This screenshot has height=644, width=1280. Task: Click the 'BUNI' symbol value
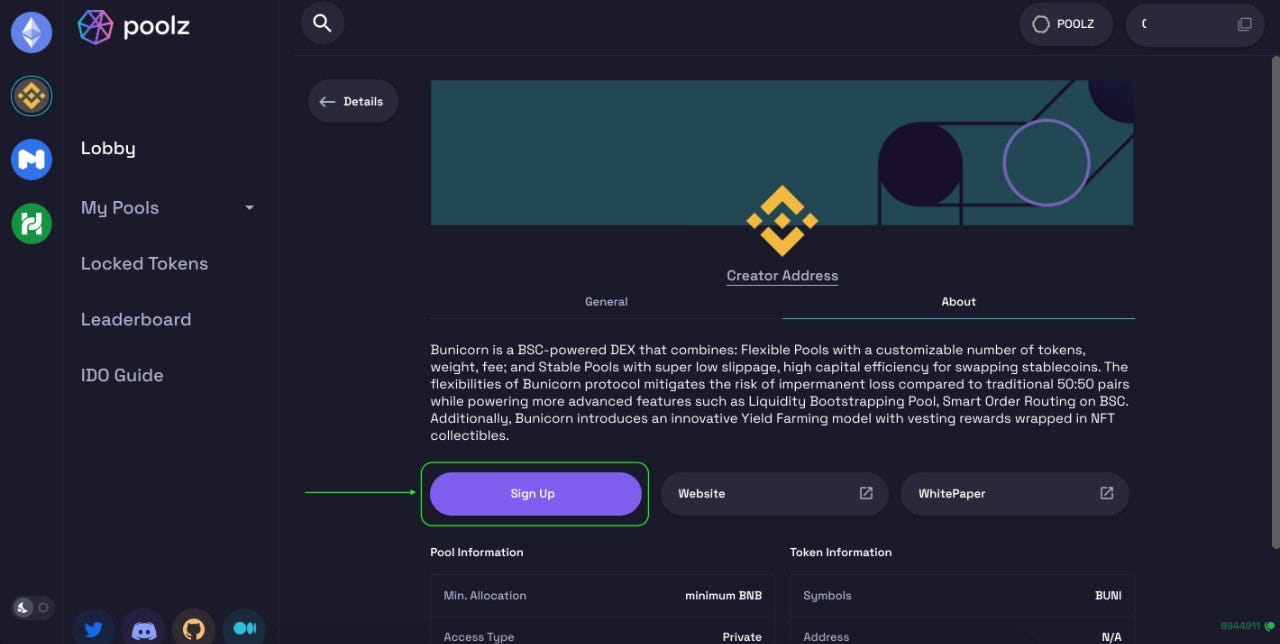point(1108,596)
